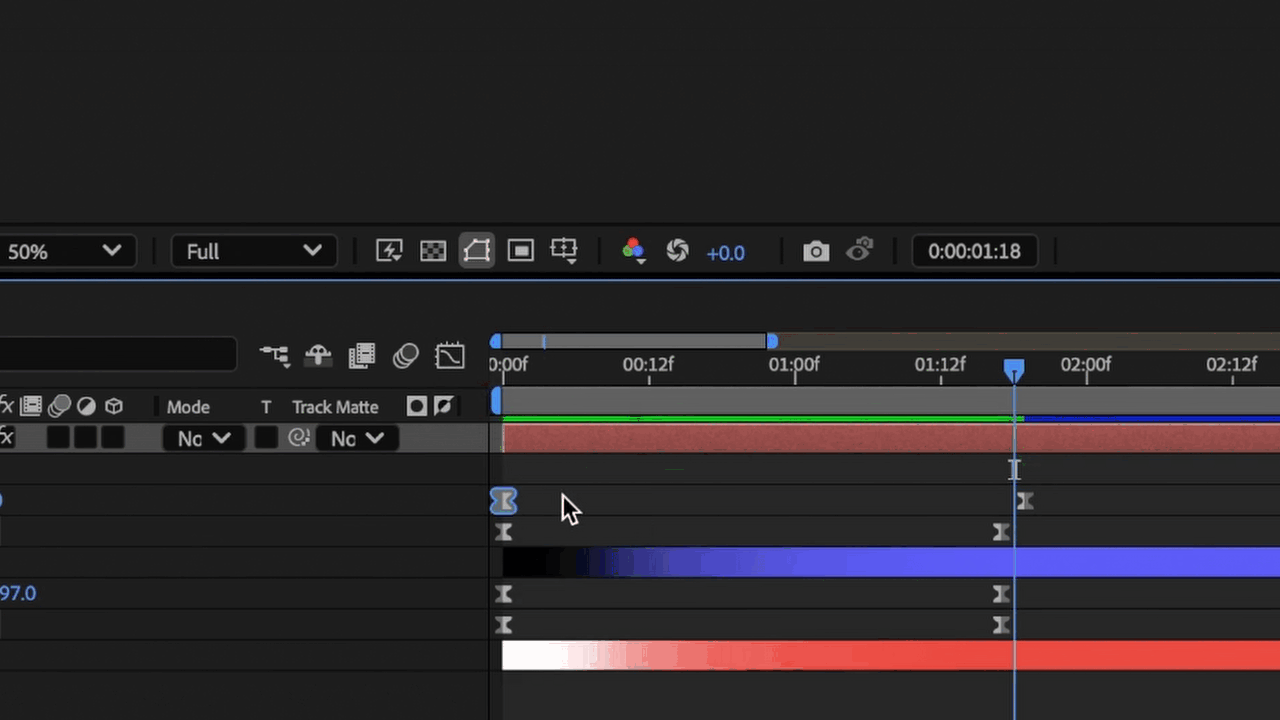Click the blue current time indicator handle

click(1014, 371)
